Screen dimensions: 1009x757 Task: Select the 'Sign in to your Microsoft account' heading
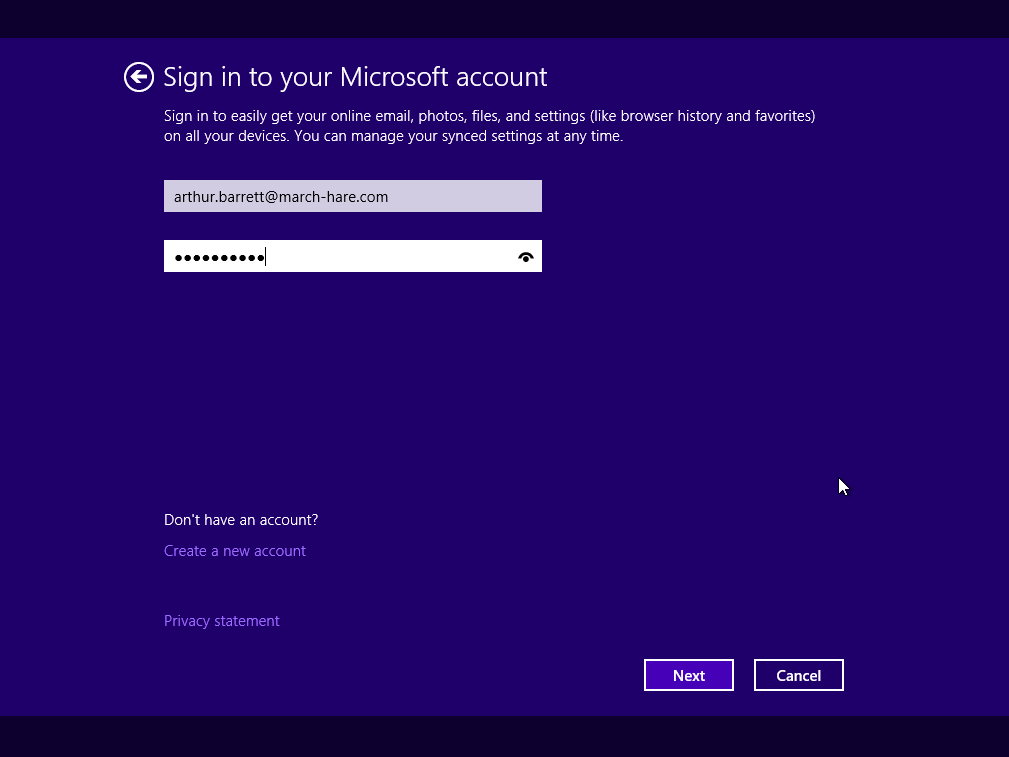point(355,77)
